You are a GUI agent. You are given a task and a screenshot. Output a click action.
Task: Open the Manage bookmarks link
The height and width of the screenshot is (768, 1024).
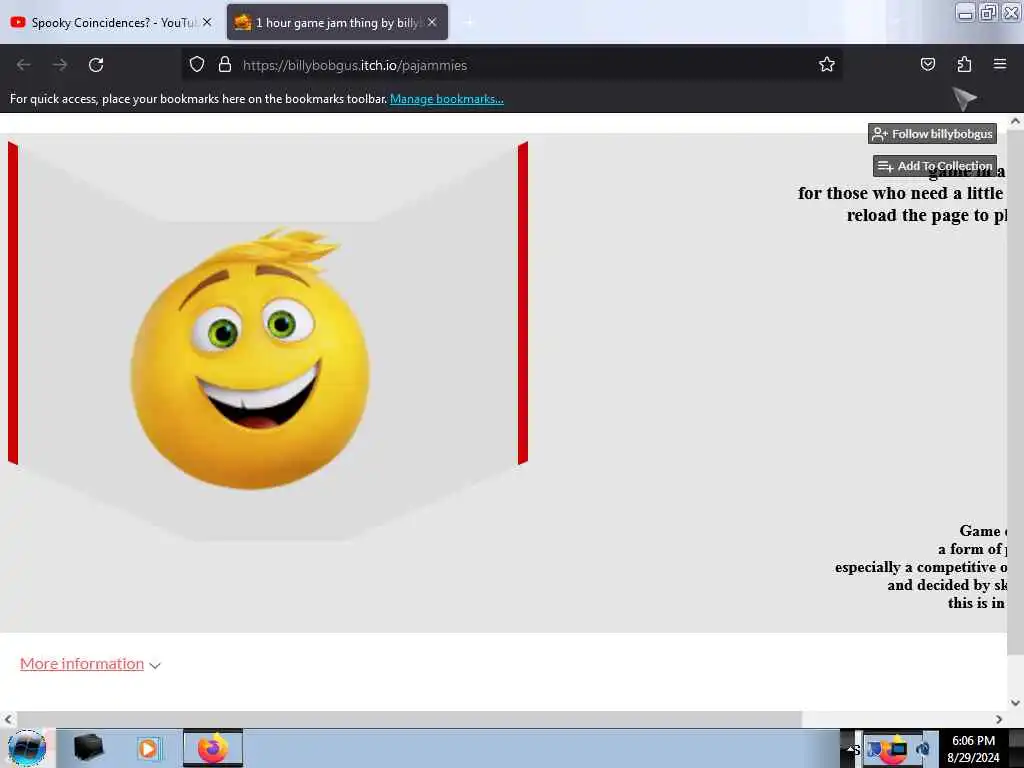pos(447,99)
